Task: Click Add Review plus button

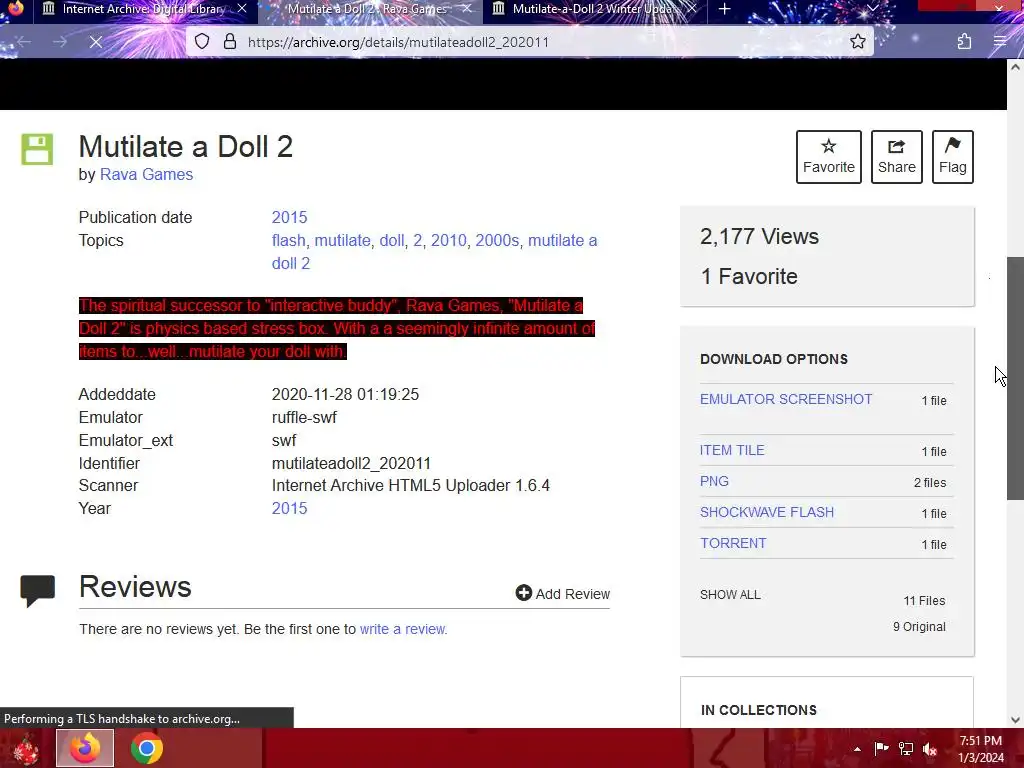Action: (x=562, y=594)
